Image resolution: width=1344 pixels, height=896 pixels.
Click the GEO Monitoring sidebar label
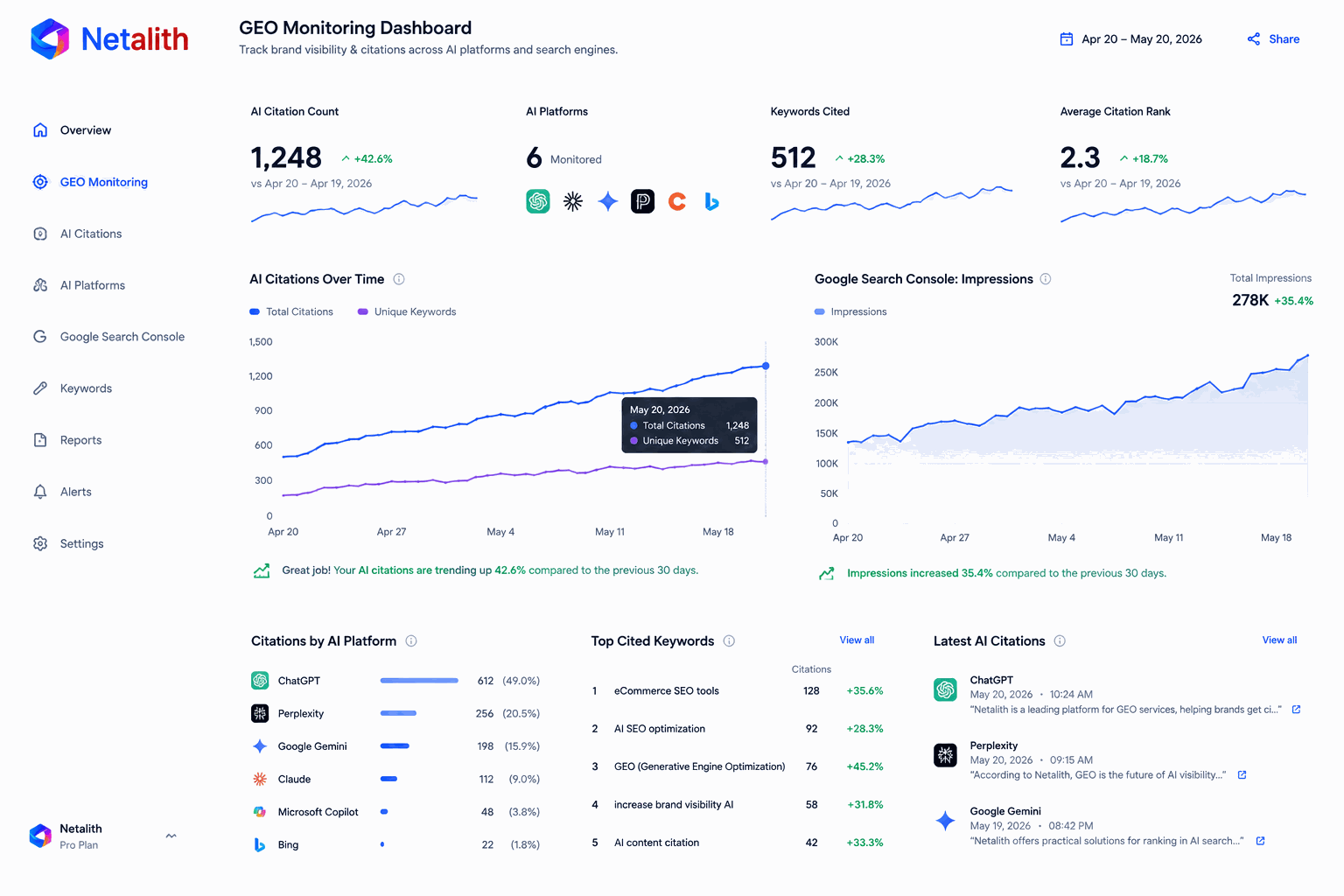[104, 182]
